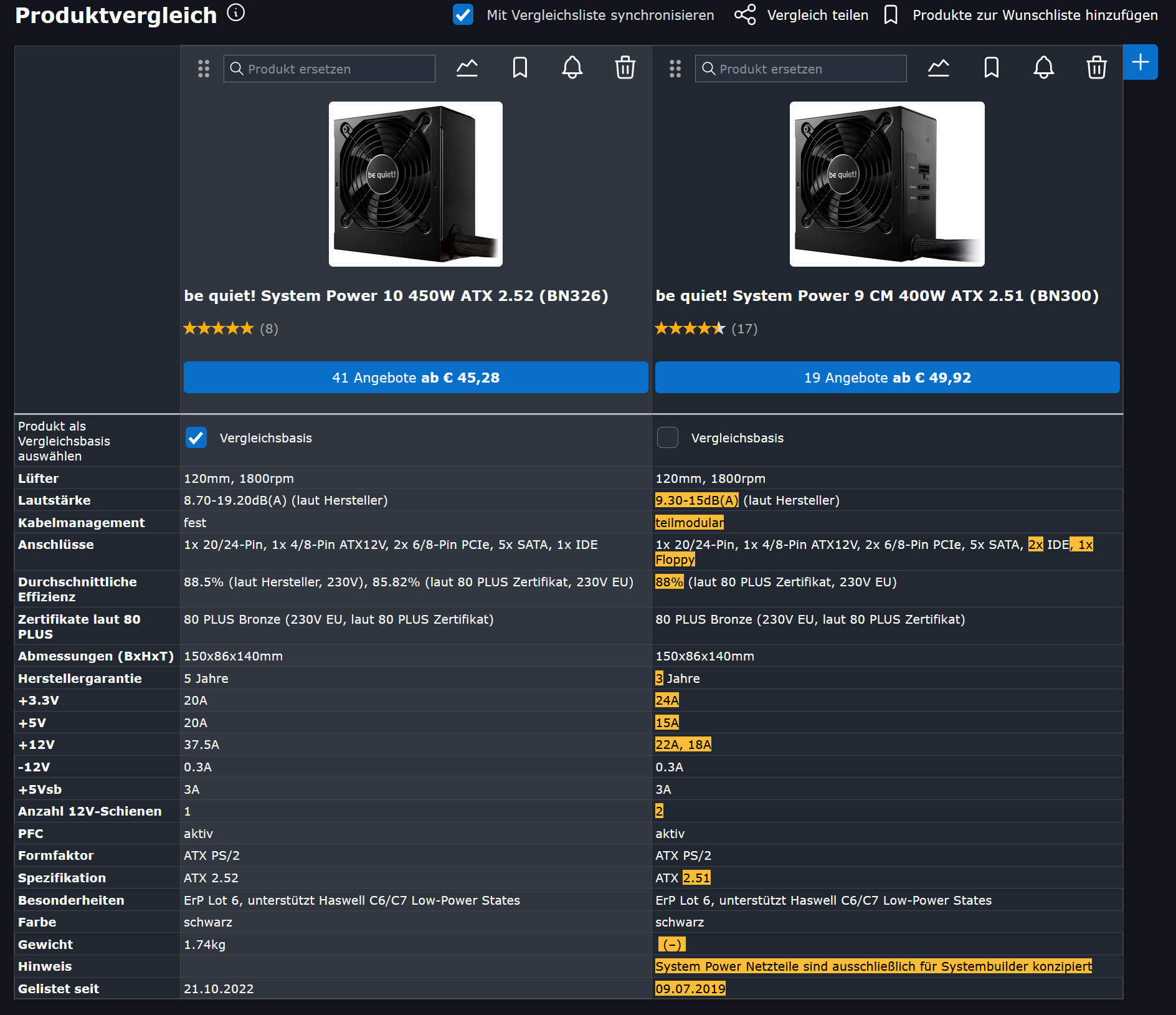
Task: Open System Power 10 450W product image
Action: [x=415, y=184]
